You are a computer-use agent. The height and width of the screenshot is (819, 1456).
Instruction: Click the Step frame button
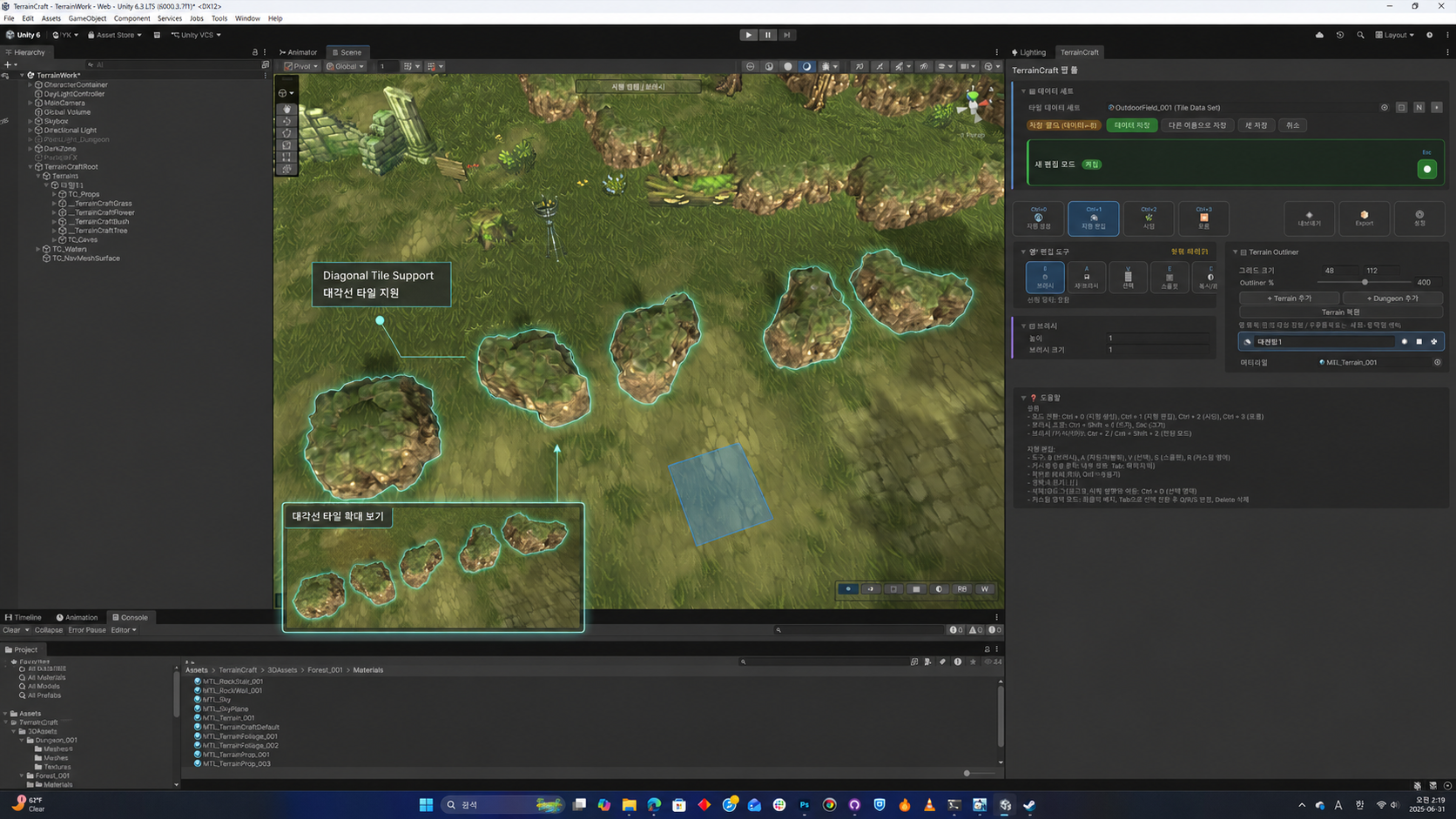[x=786, y=35]
